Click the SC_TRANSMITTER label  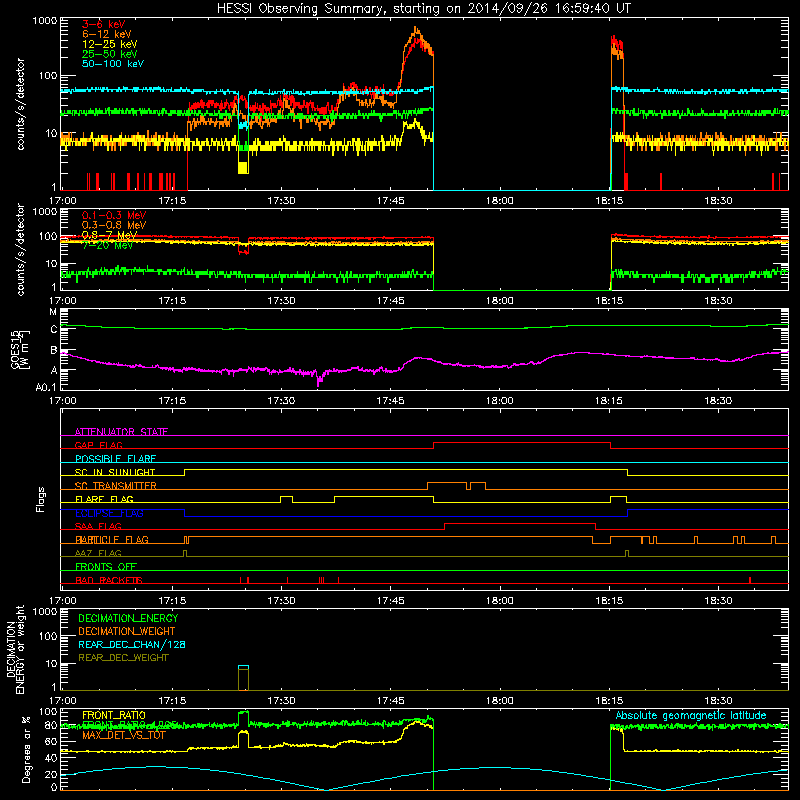point(116,486)
